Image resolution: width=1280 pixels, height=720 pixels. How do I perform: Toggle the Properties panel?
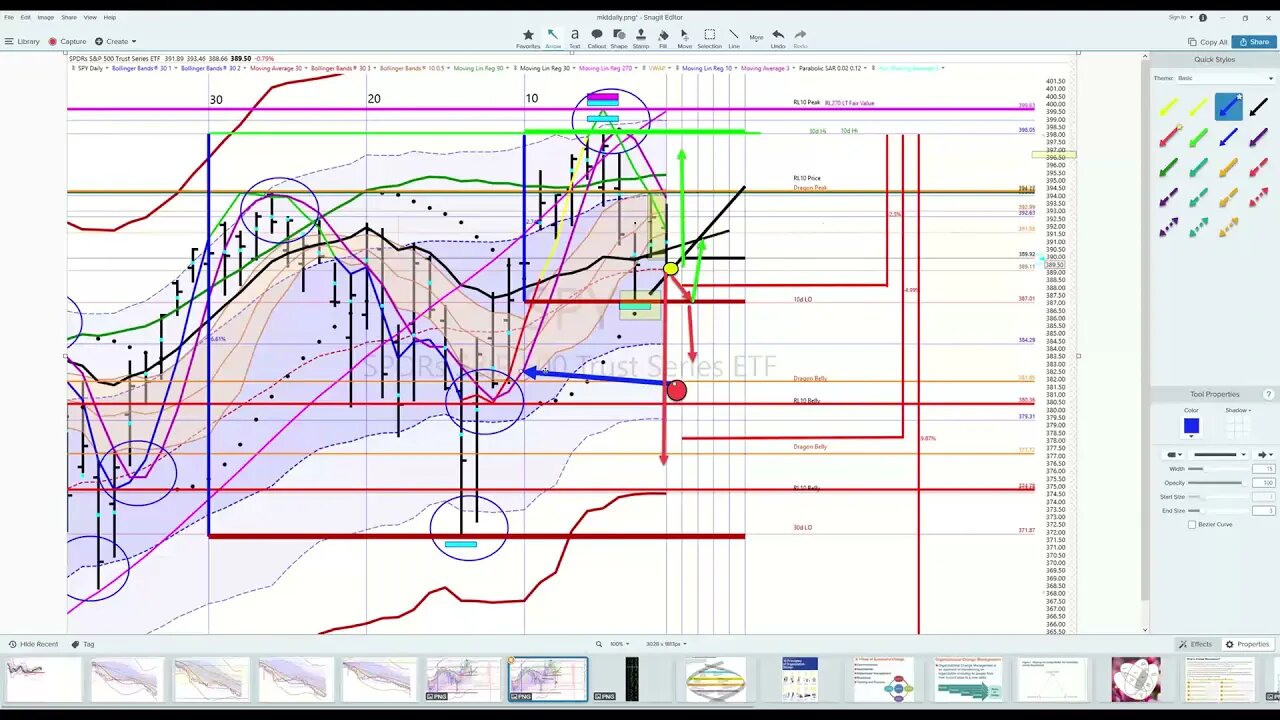[x=1247, y=644]
